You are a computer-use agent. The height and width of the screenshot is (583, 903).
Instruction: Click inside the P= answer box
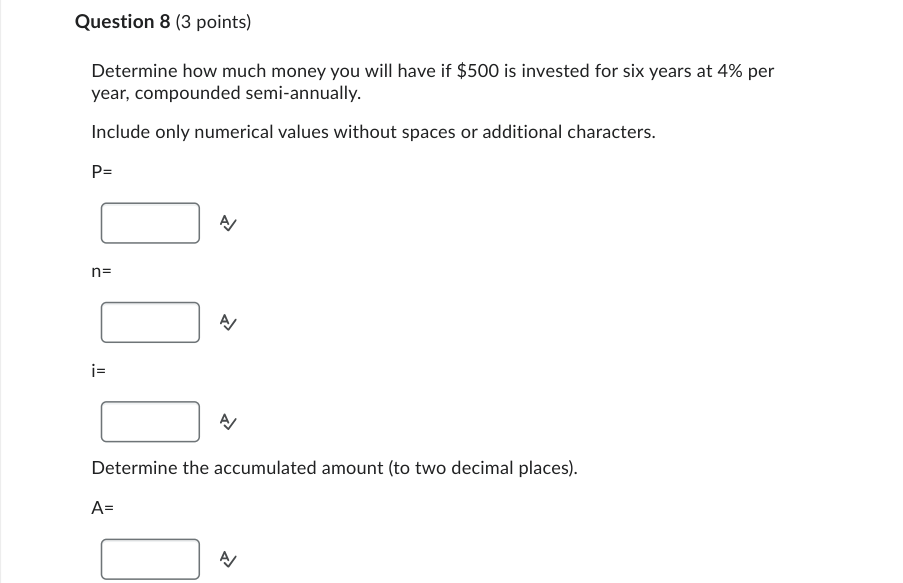pos(149,223)
